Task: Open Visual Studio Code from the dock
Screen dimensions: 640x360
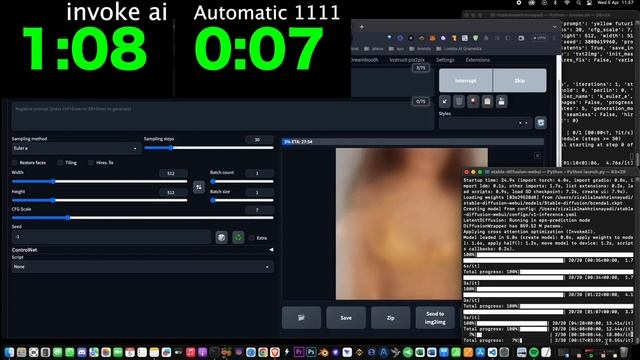Action: (492, 352)
